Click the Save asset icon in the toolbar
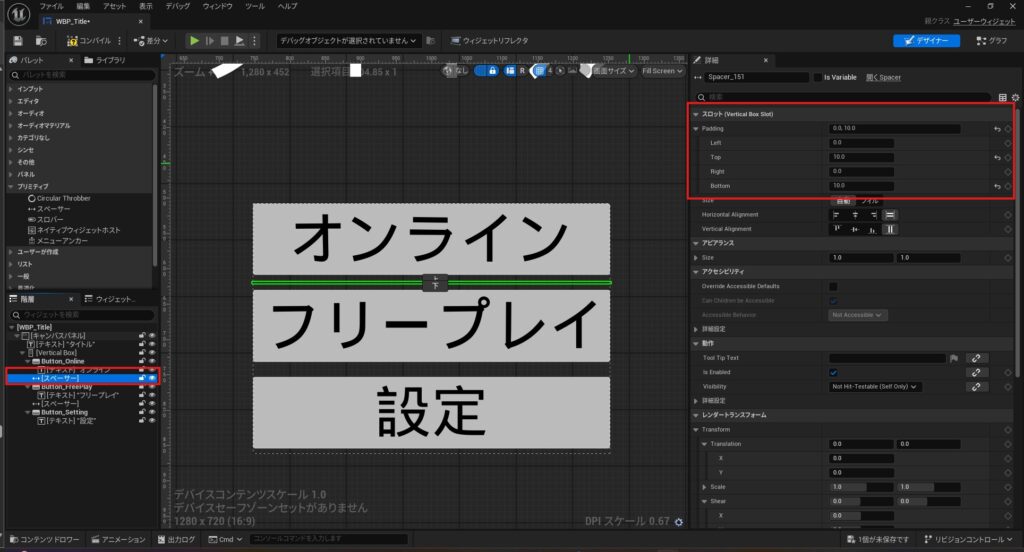Image resolution: width=1024 pixels, height=552 pixels. point(18,41)
